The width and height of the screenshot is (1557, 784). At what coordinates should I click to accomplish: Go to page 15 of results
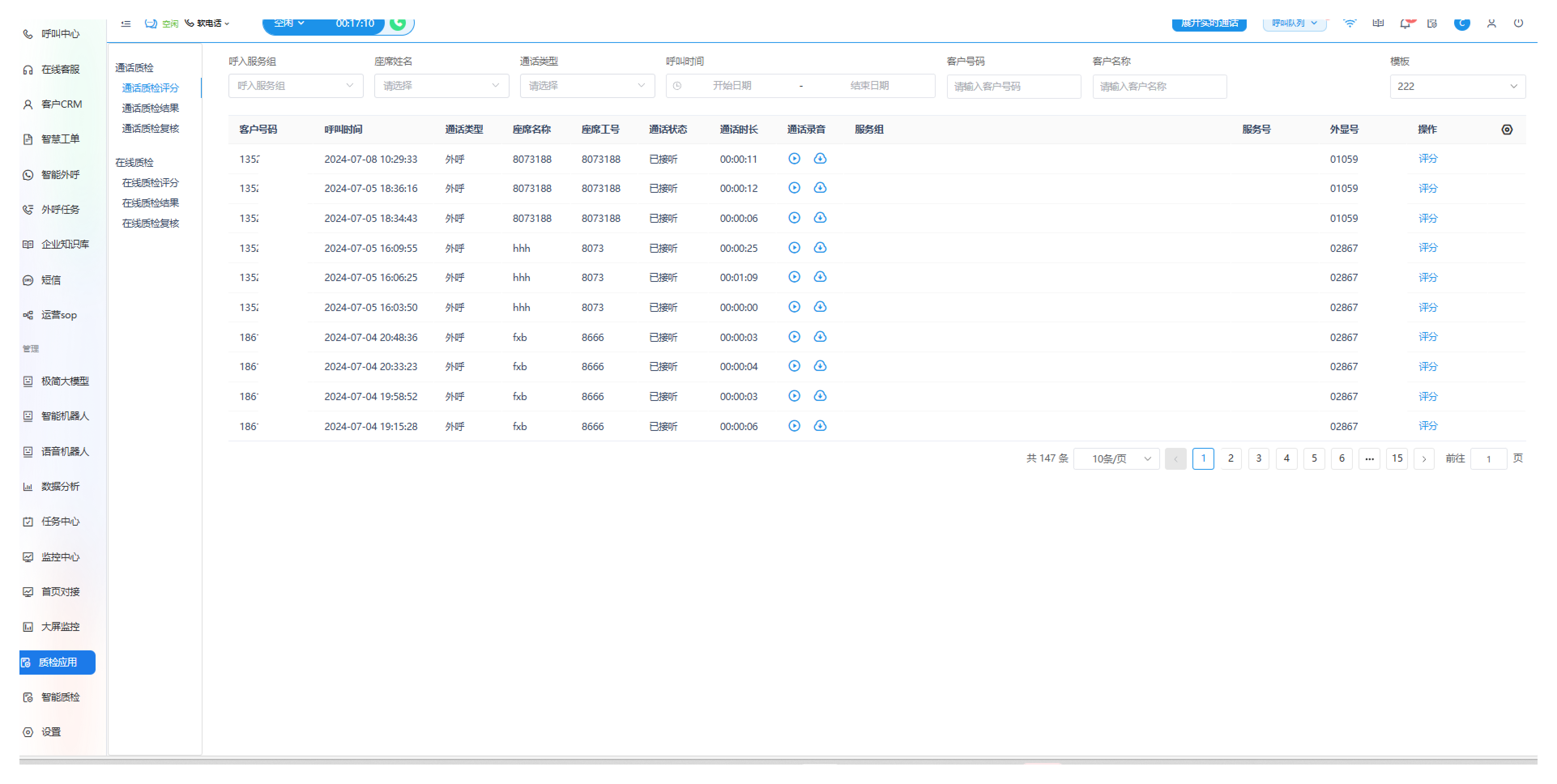pos(1397,459)
